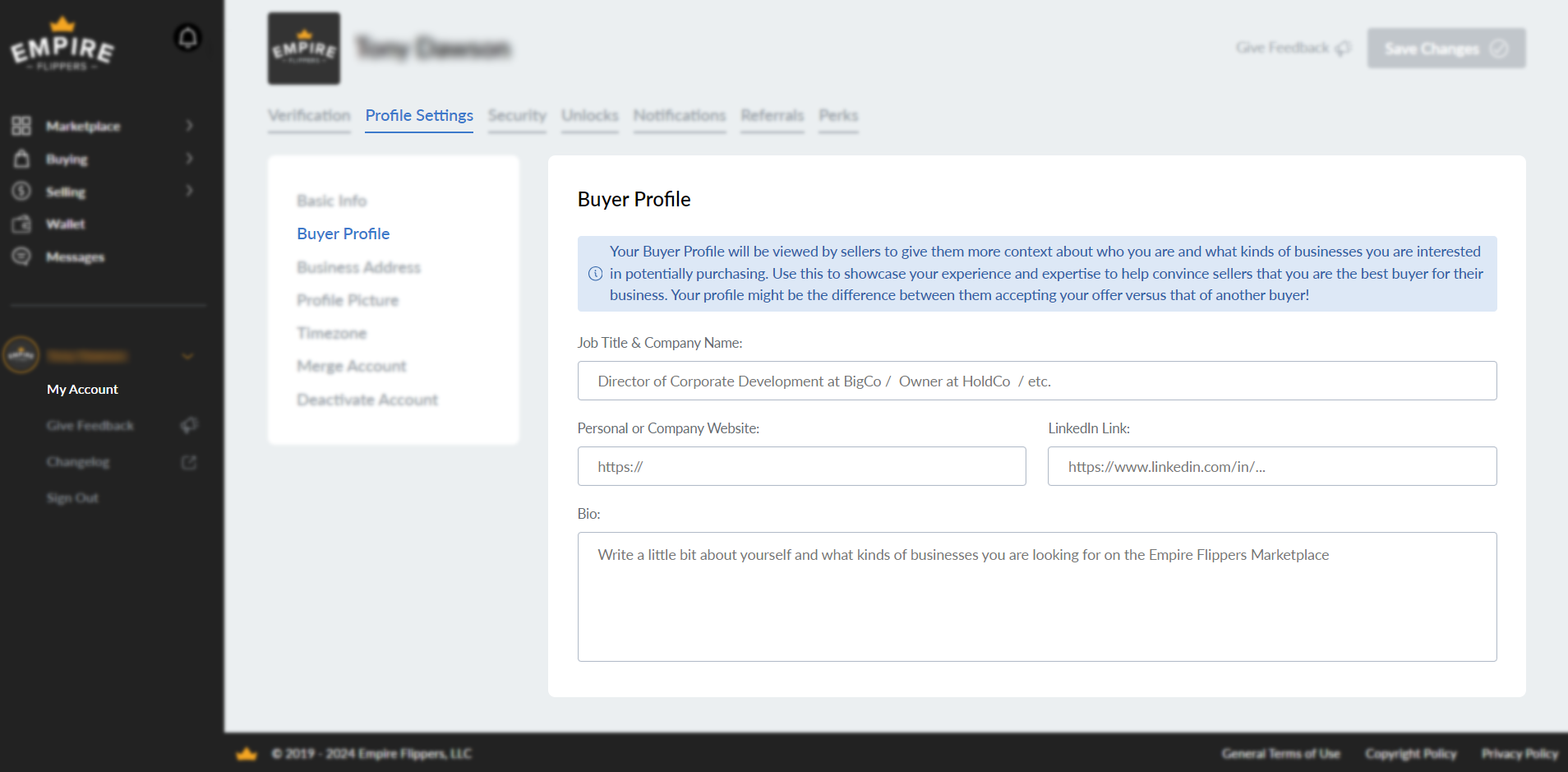Click the Wallet icon in sidebar
1568x772 pixels.
(21, 224)
